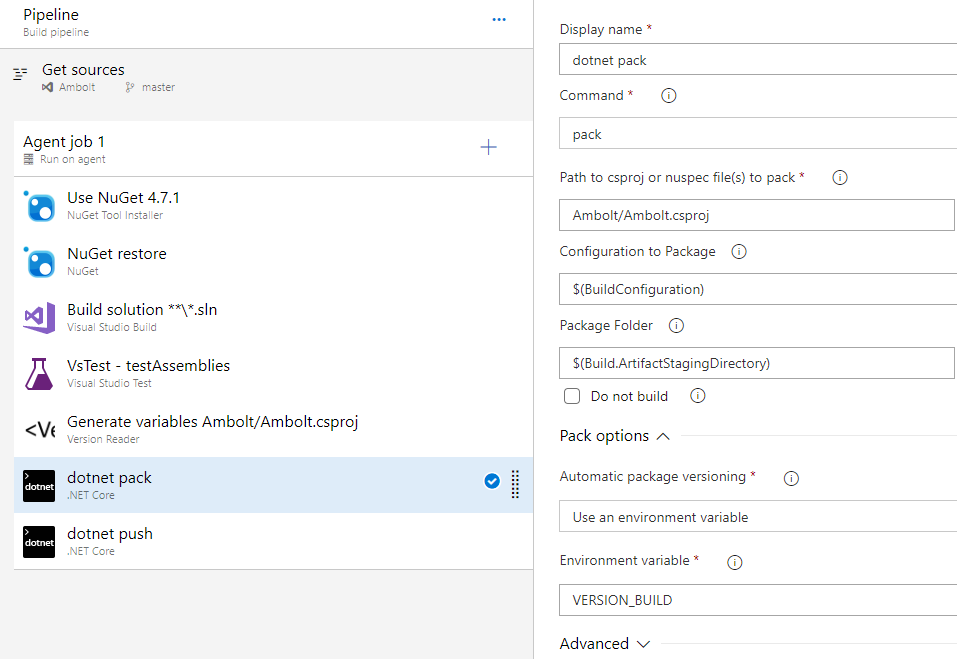Image resolution: width=957 pixels, height=659 pixels.
Task: Show info for Configuration to Package
Action: click(739, 251)
